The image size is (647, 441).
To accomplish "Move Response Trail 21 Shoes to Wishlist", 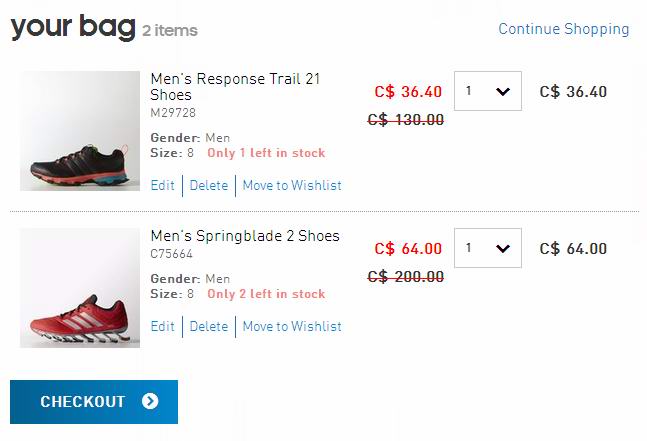I will tap(292, 185).
